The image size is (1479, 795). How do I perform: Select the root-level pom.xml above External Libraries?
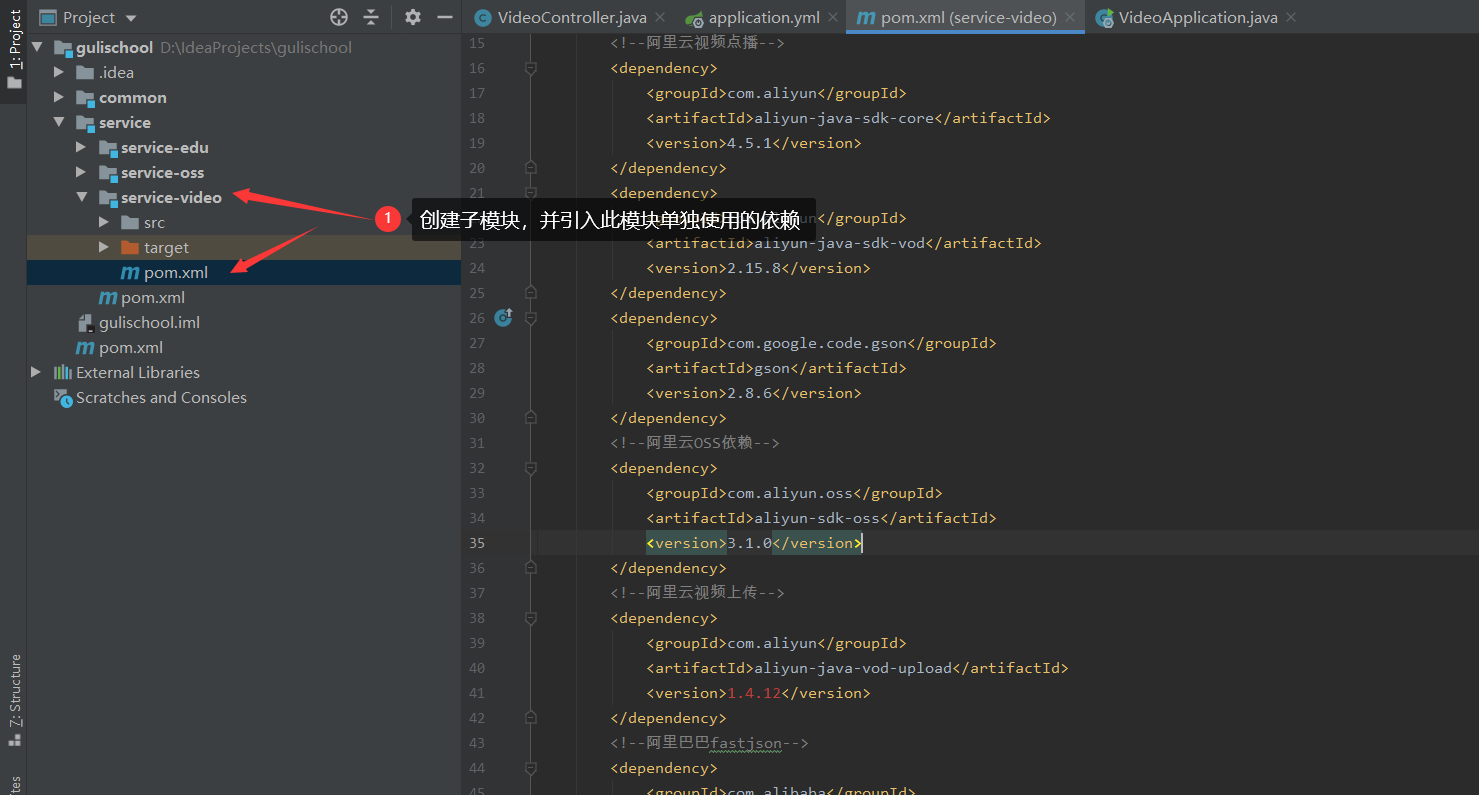coord(131,347)
